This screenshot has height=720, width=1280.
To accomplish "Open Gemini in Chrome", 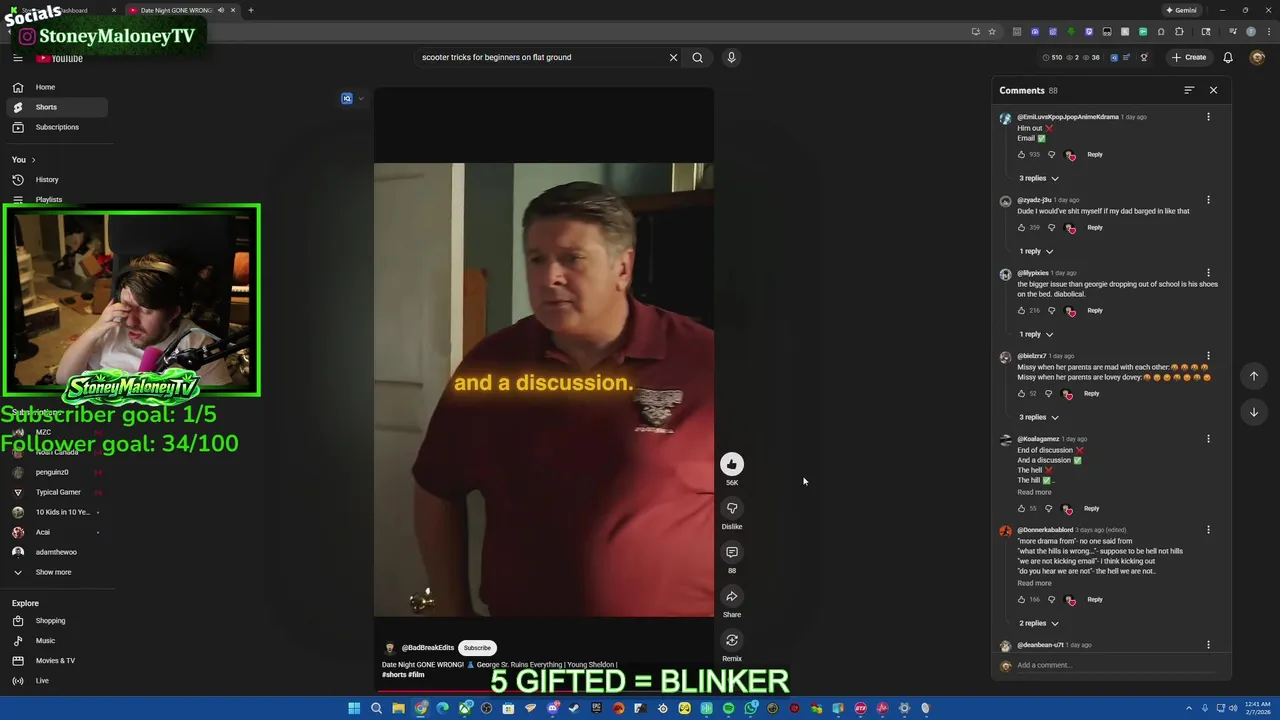I will [x=1181, y=10].
